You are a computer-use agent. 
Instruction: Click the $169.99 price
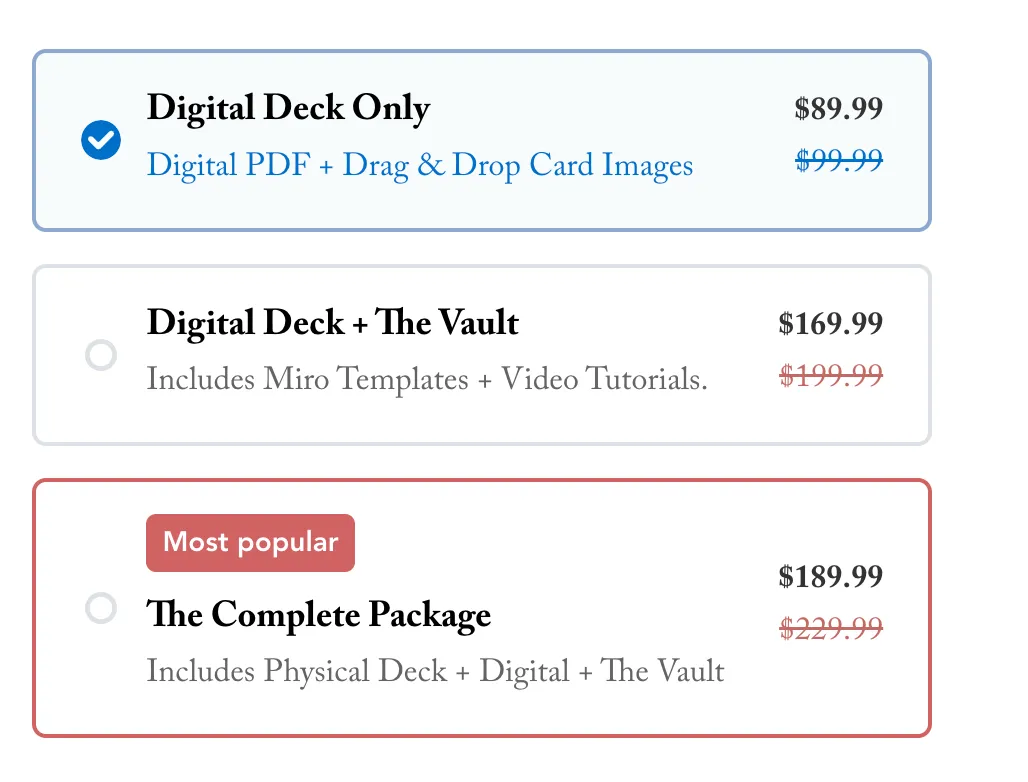point(831,324)
